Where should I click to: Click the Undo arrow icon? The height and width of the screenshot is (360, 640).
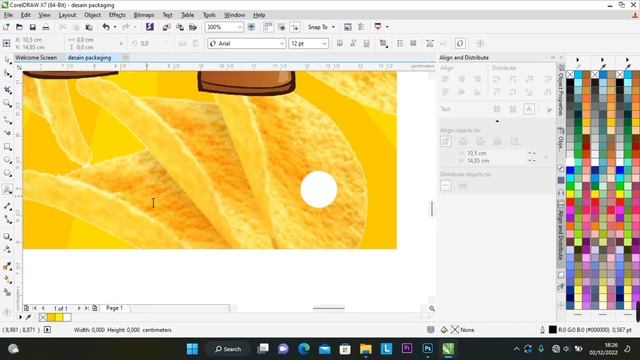[x=106, y=27]
